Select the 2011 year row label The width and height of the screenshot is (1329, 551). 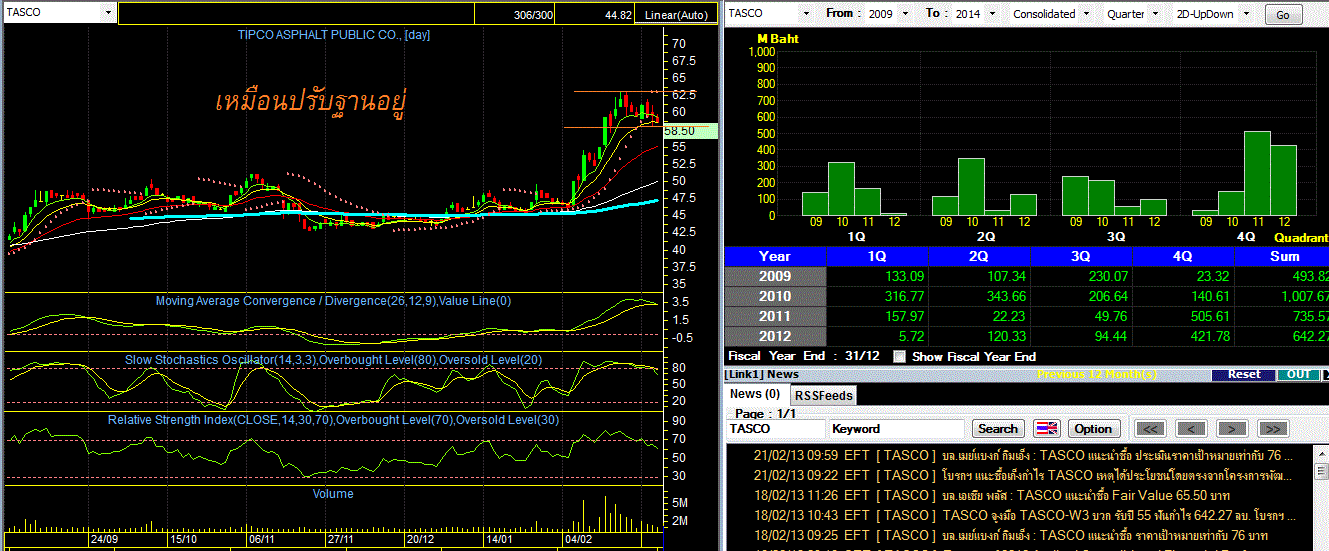tap(775, 316)
